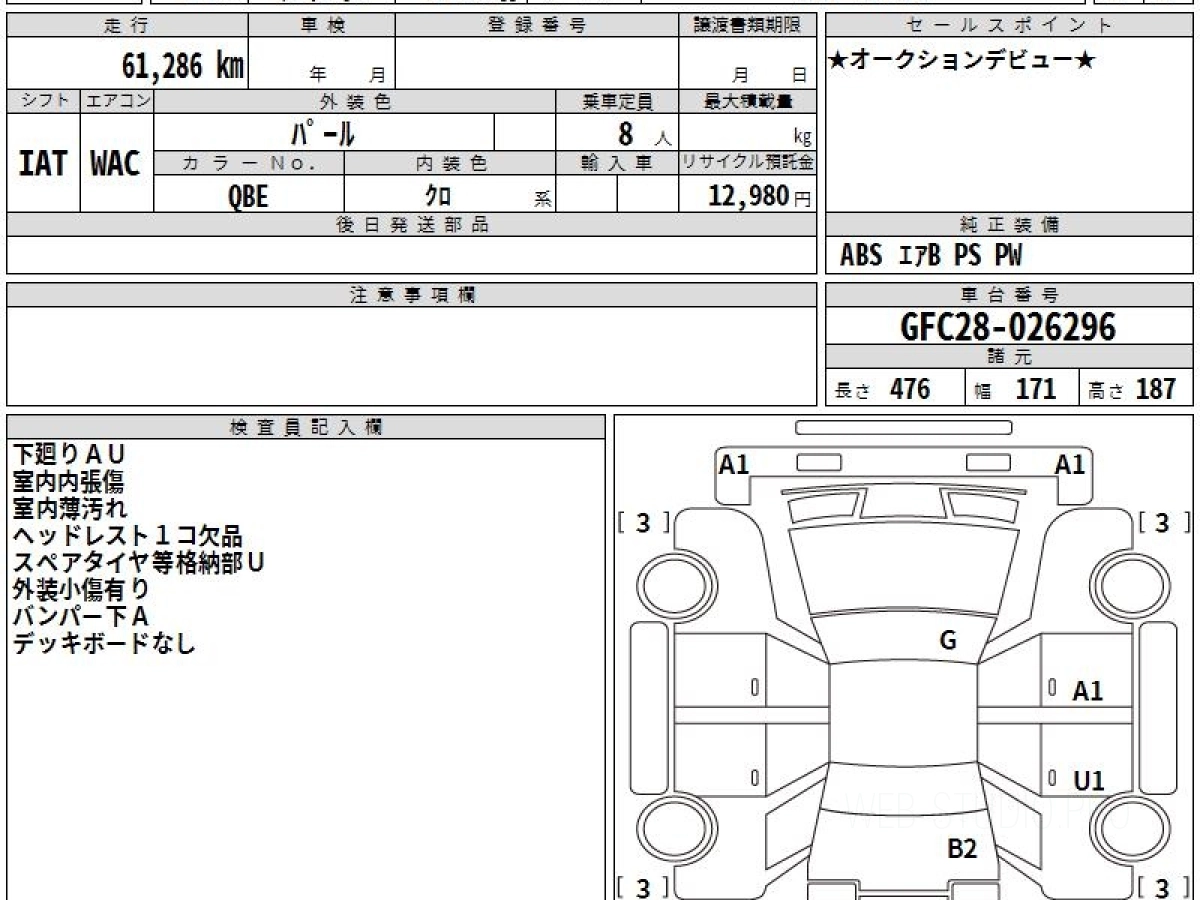
Task: Click the B2 damage mark on the car diagram
Action: tap(962, 850)
